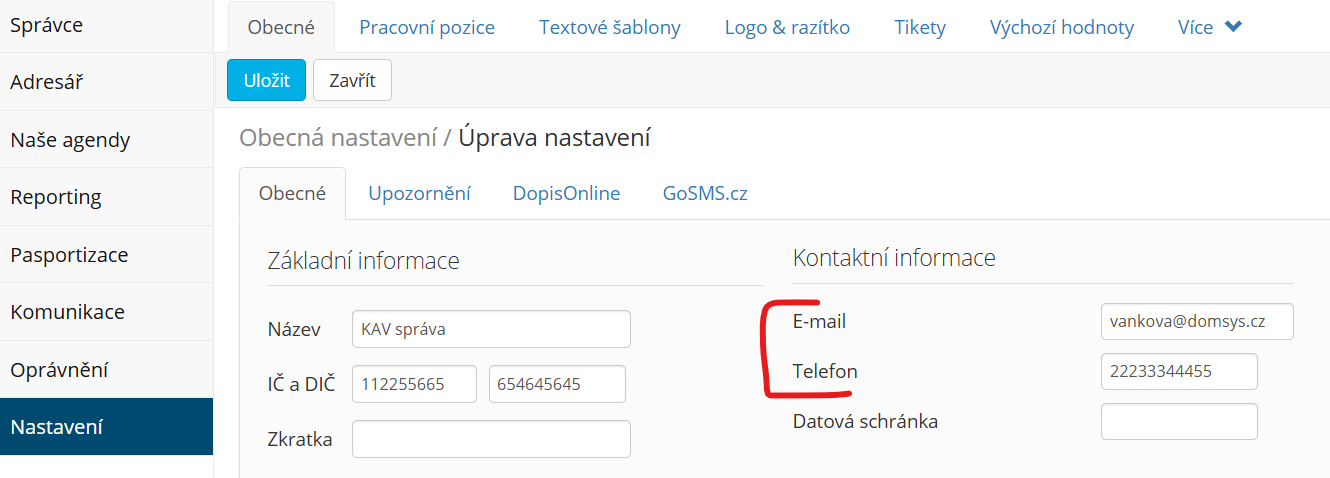Open the Pracovní pozice tab

click(427, 27)
